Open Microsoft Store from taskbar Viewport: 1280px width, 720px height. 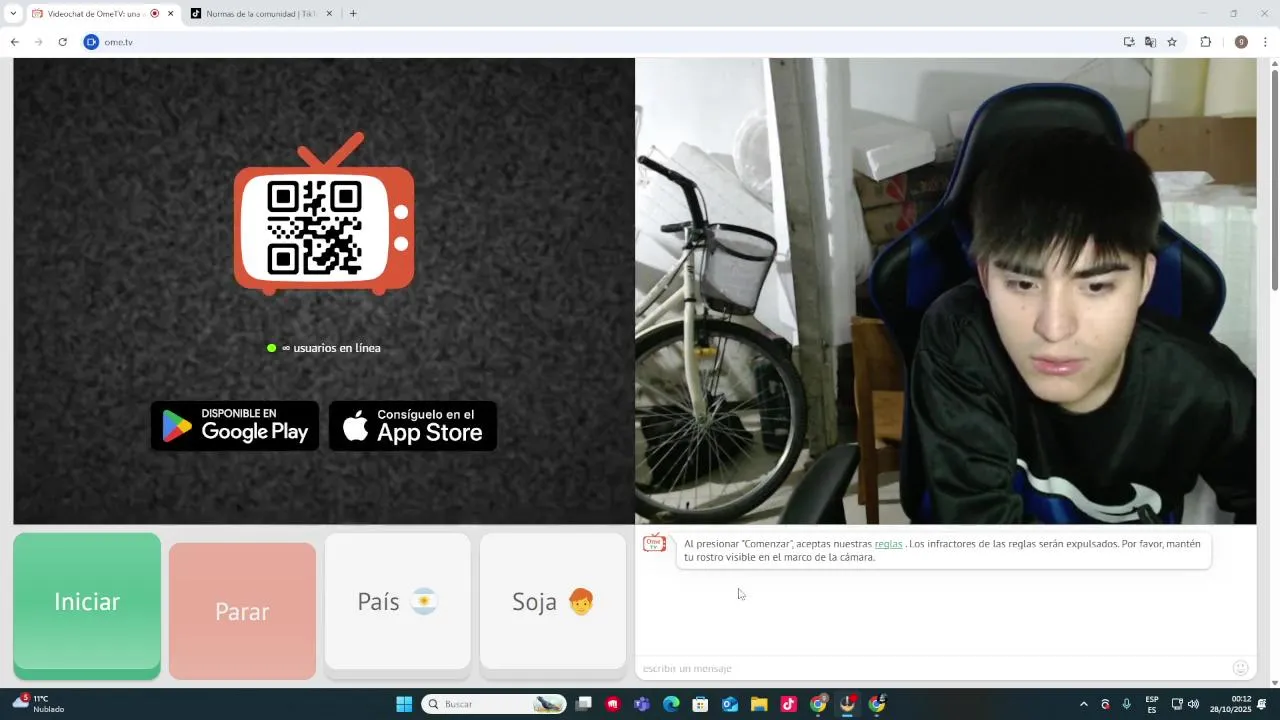click(700, 704)
